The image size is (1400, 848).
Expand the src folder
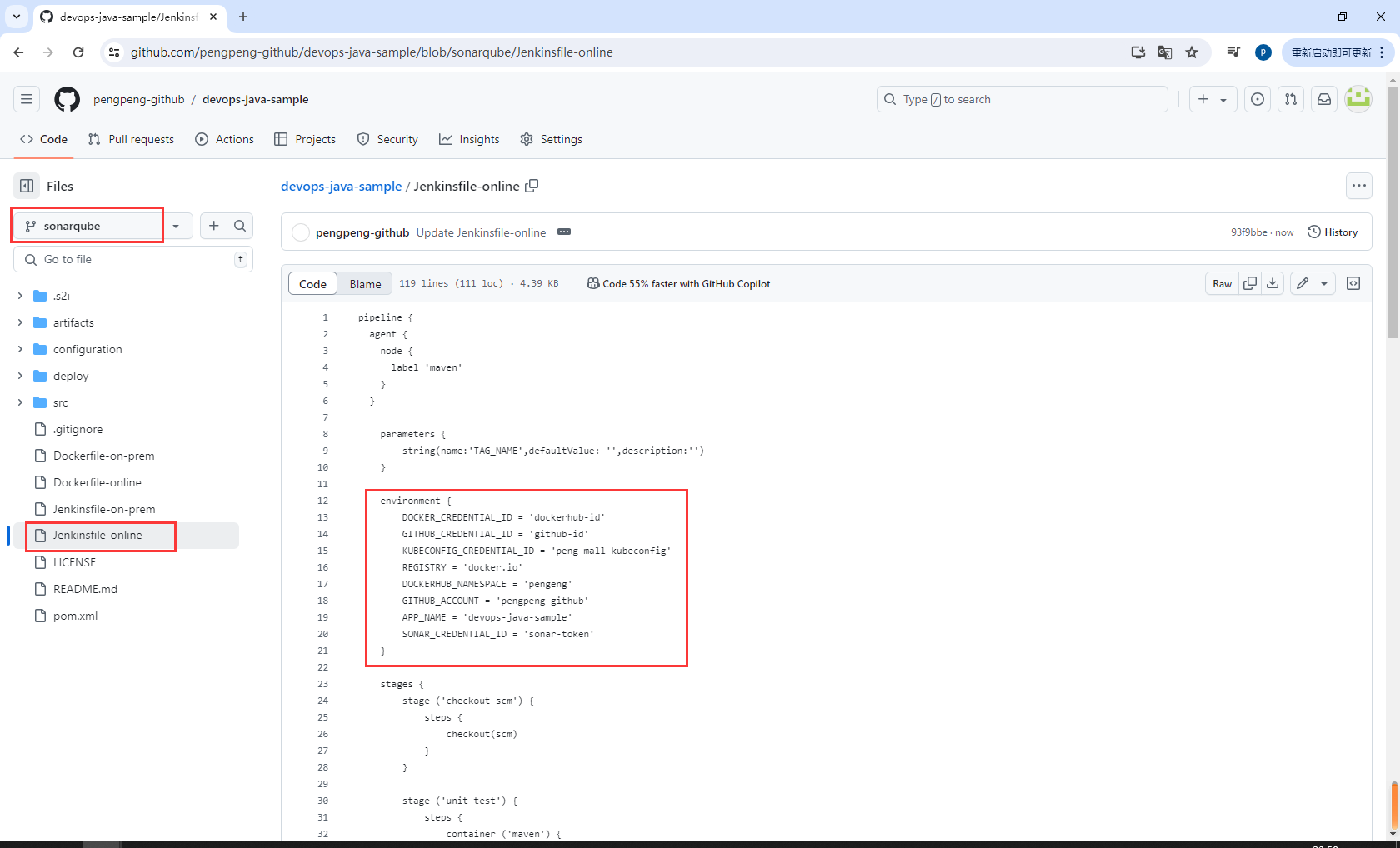pyautogui.click(x=20, y=402)
